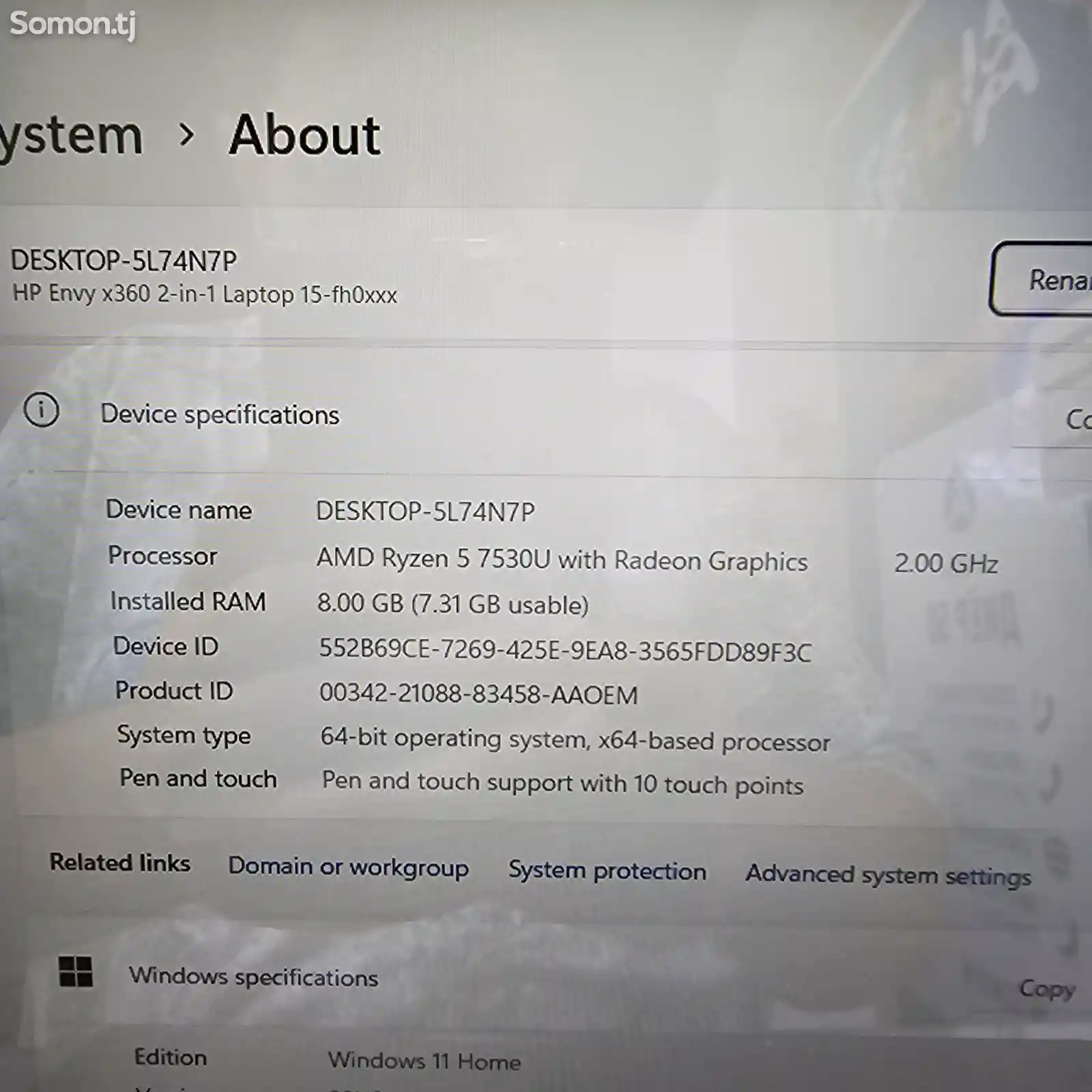Click the Windows 11 Home edition value
This screenshot has height=1092, width=1092.
(x=424, y=1061)
